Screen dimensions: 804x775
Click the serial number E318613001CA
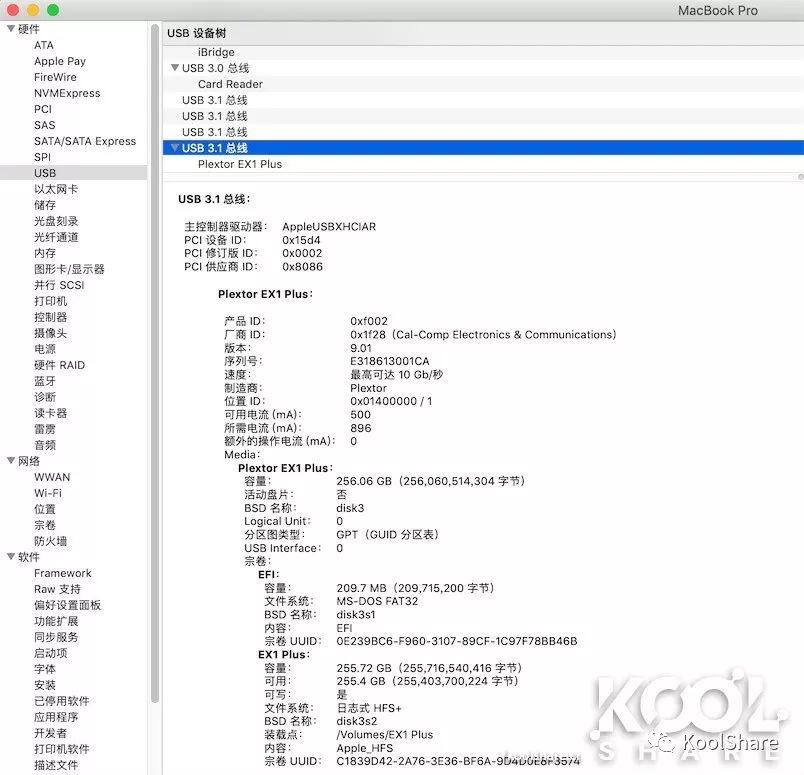click(x=390, y=361)
